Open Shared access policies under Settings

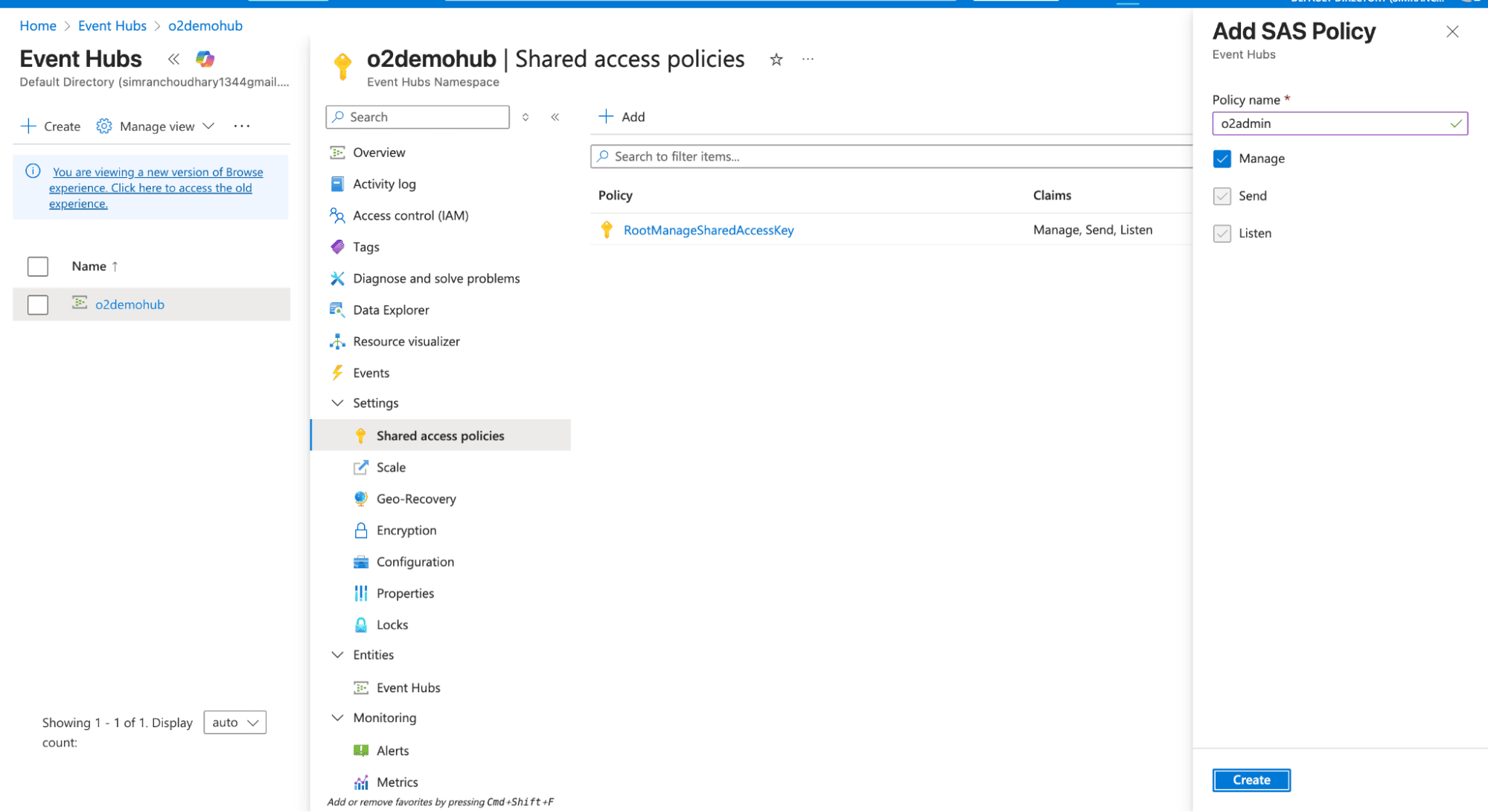tap(440, 435)
